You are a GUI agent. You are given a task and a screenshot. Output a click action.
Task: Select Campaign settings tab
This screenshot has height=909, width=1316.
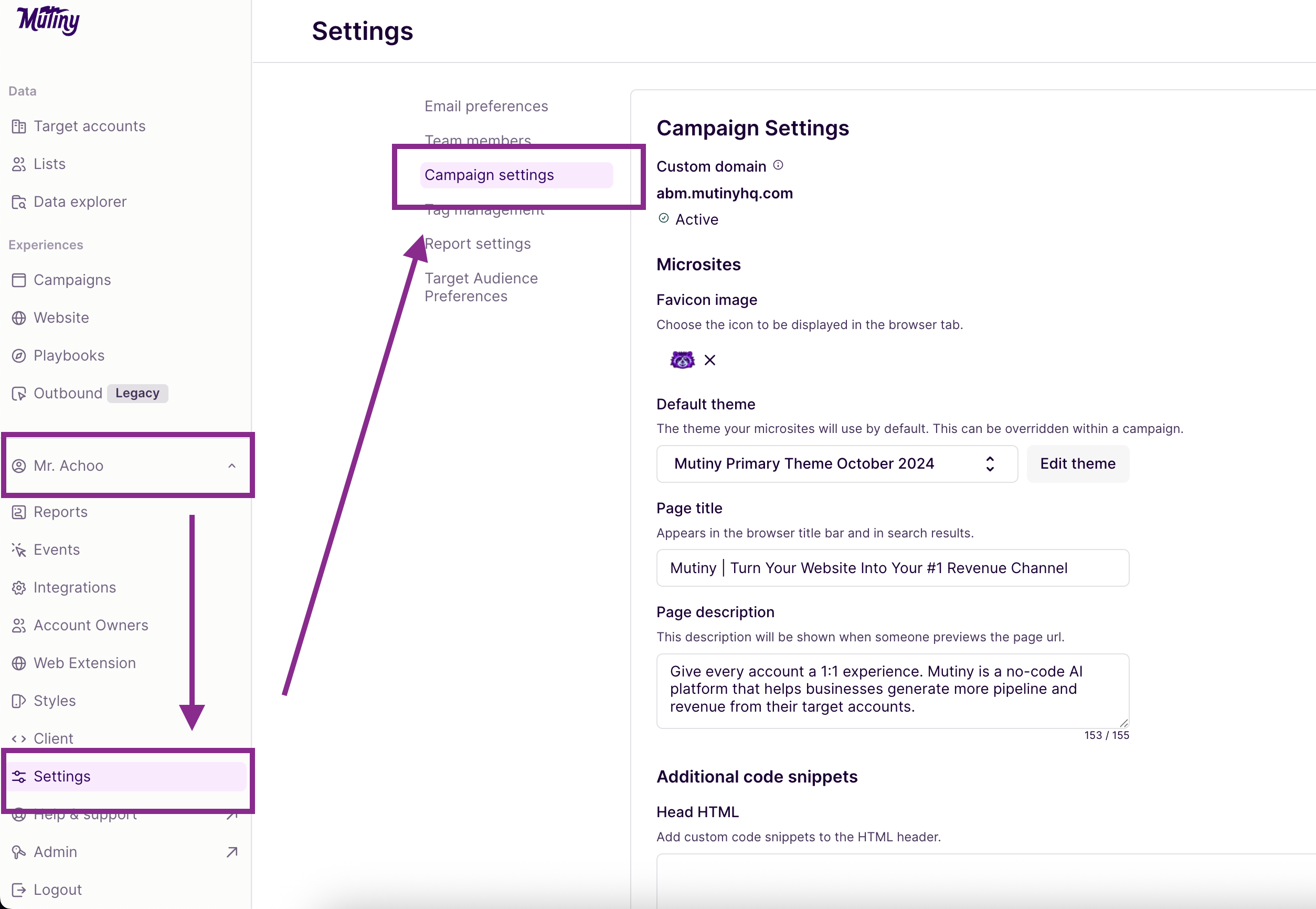516,175
